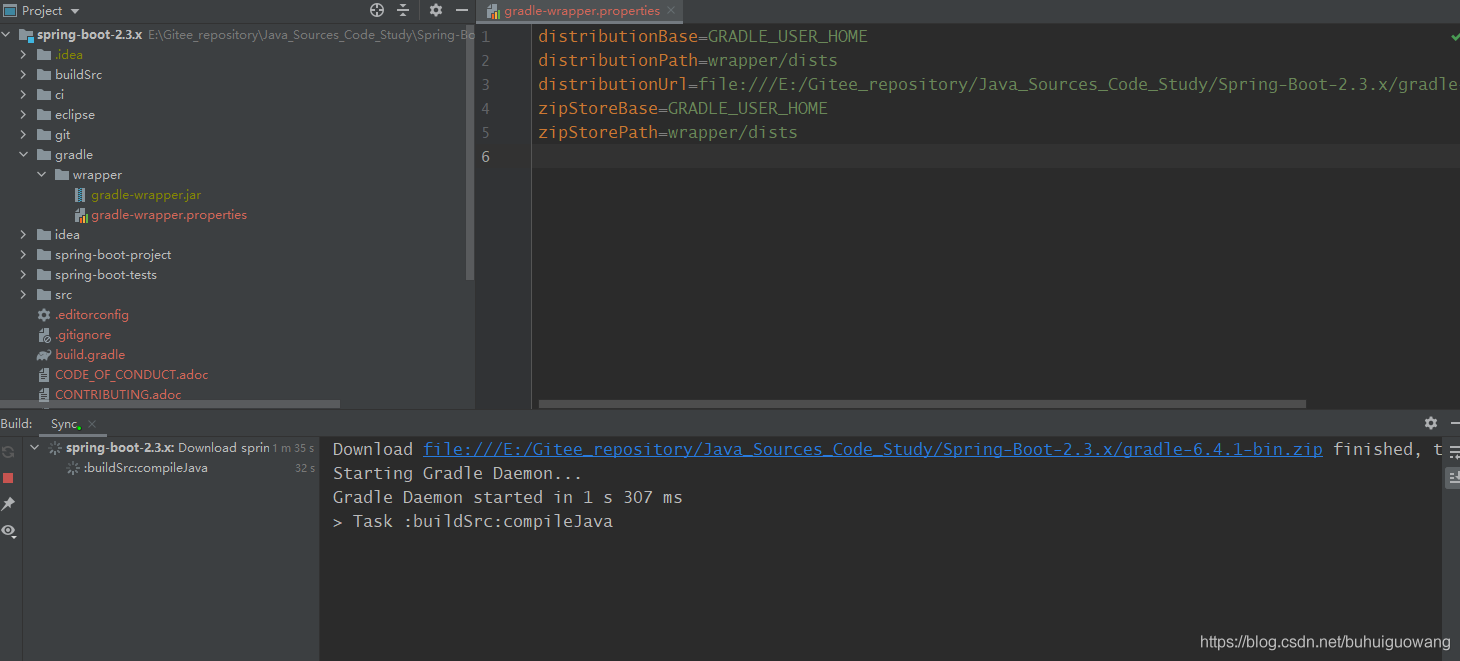The width and height of the screenshot is (1460, 661).
Task: Stop the running build with red square
Action: 8,478
